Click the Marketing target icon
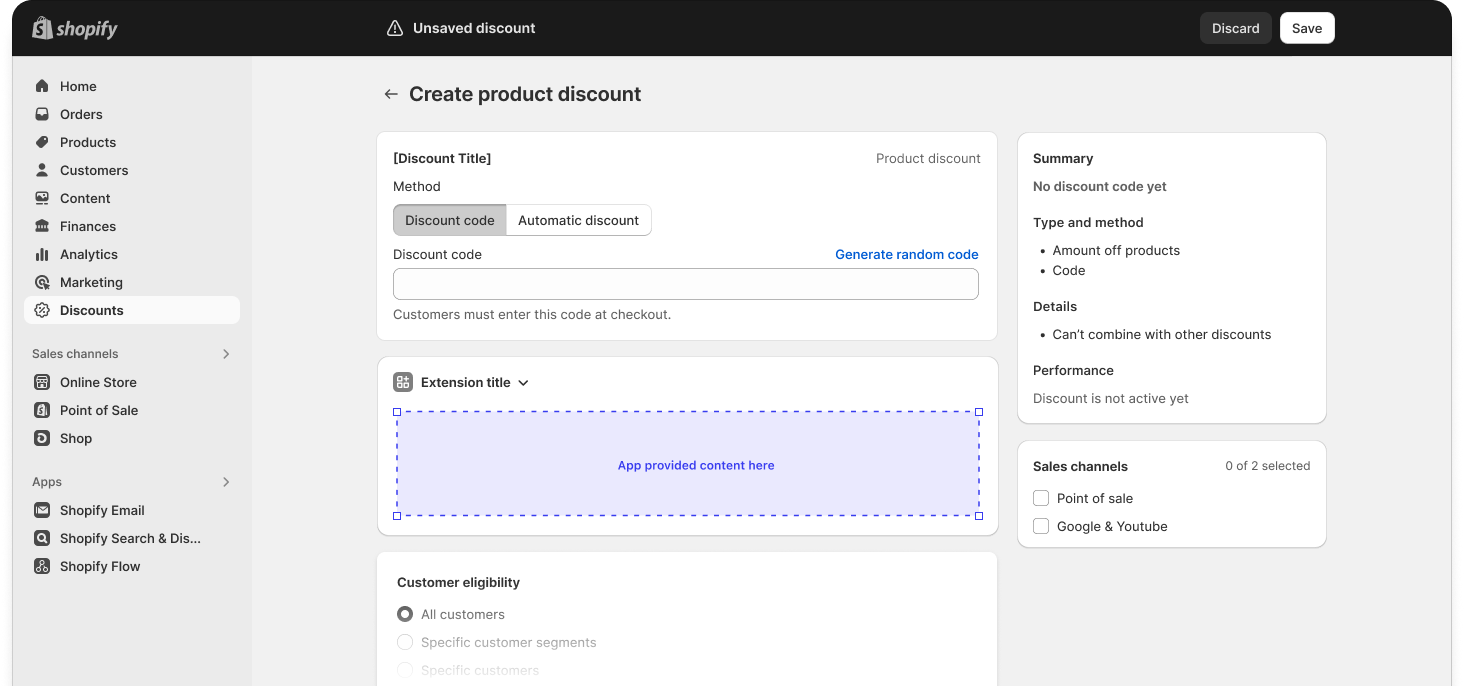The image size is (1464, 686). point(42,282)
